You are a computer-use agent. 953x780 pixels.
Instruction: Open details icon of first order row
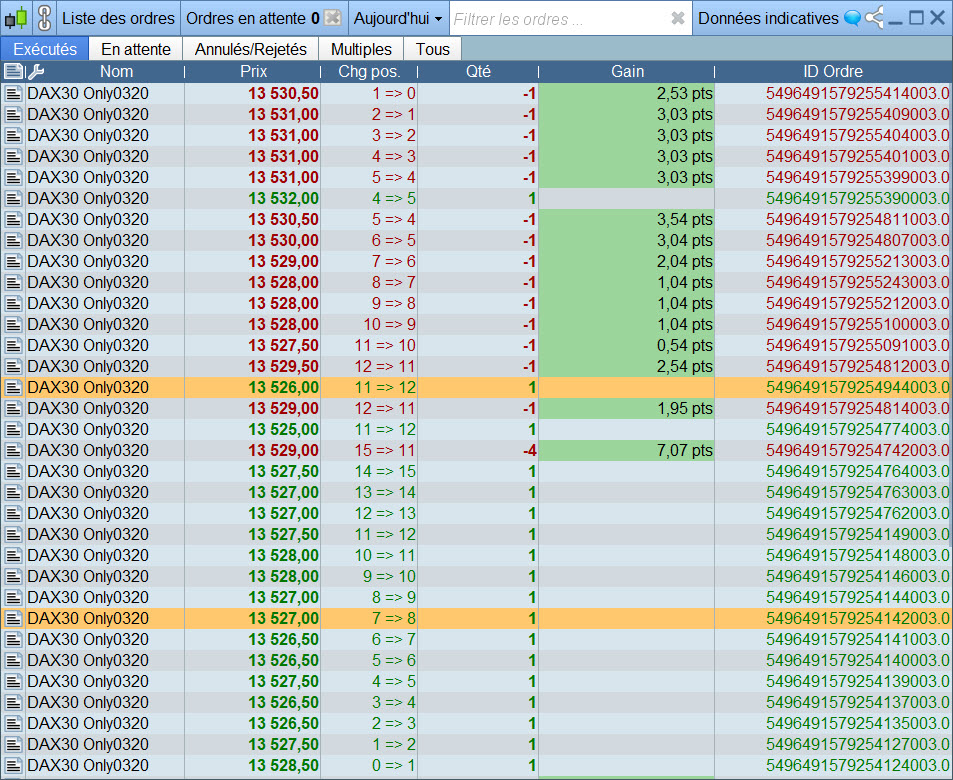coord(13,93)
